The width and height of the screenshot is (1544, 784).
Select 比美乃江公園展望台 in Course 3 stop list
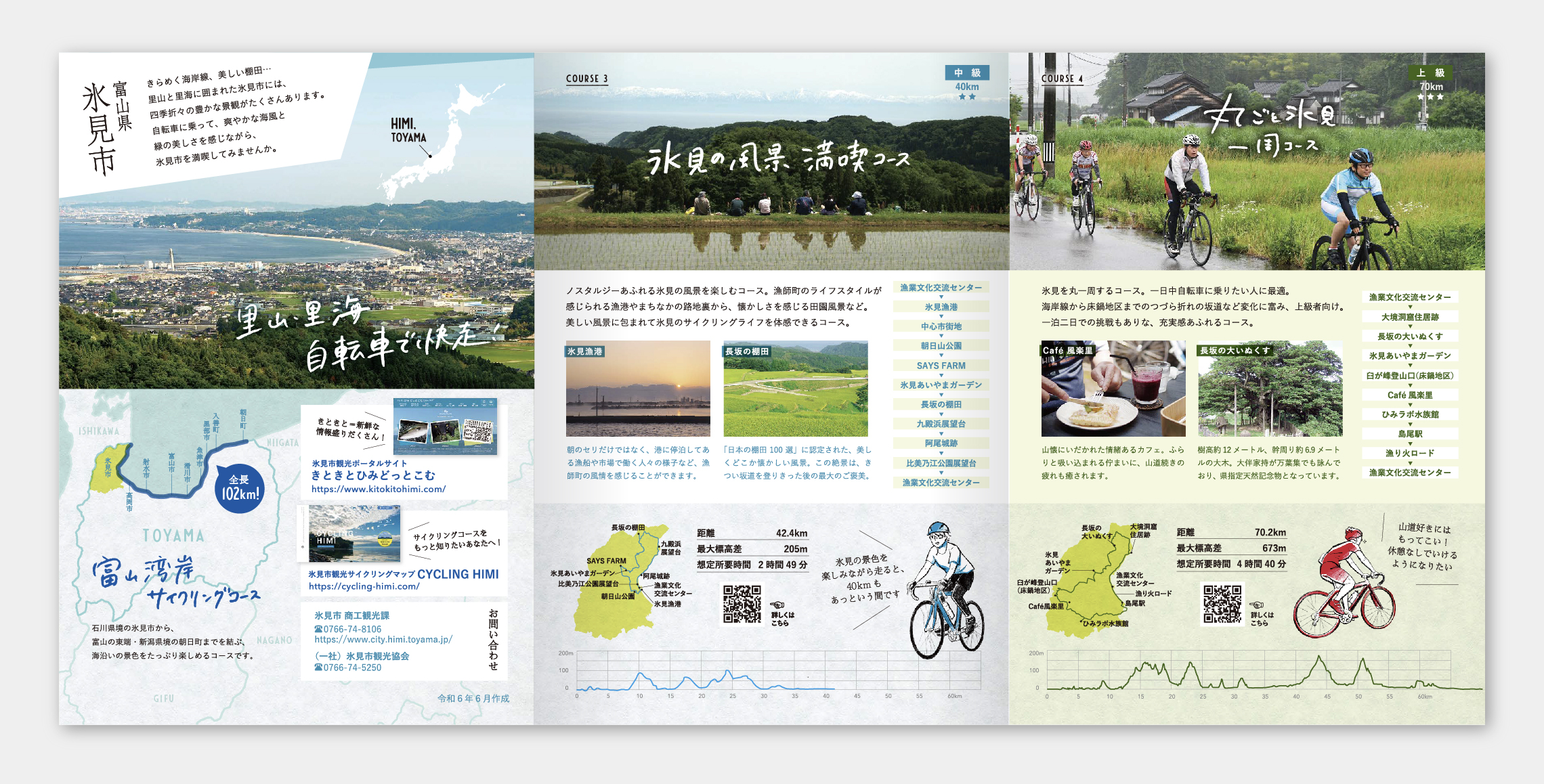(x=941, y=463)
